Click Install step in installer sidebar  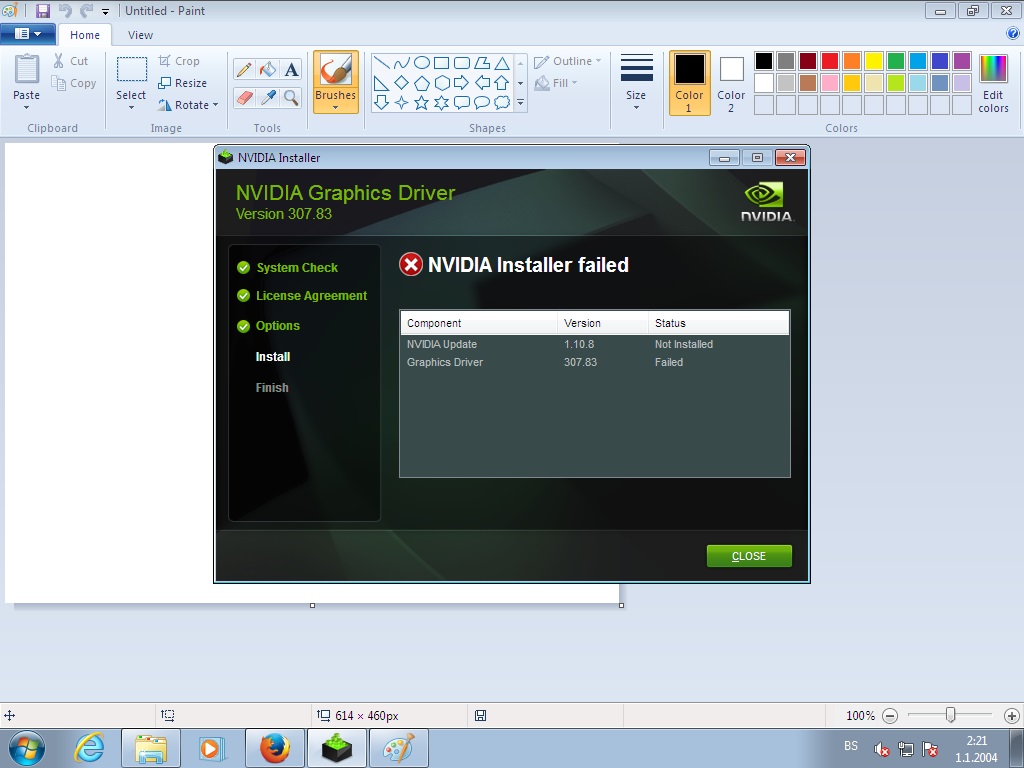coord(273,357)
